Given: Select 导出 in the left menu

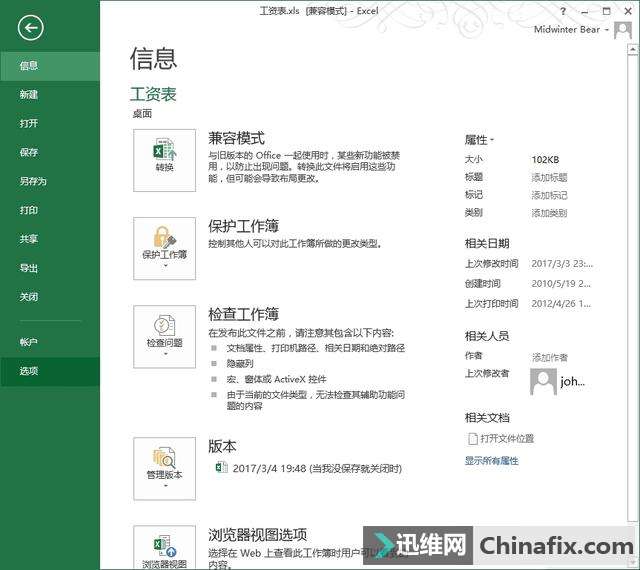Looking at the screenshot, I should point(49,268).
